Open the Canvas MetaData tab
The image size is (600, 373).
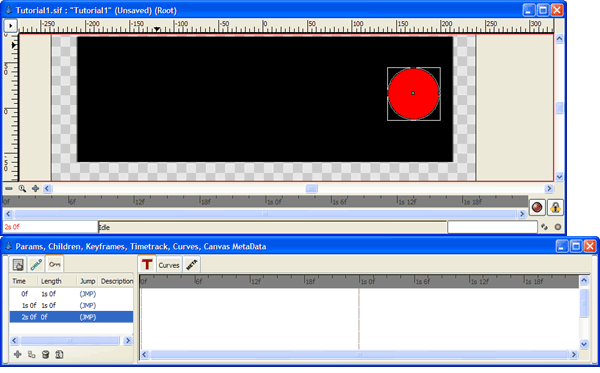(x=192, y=265)
